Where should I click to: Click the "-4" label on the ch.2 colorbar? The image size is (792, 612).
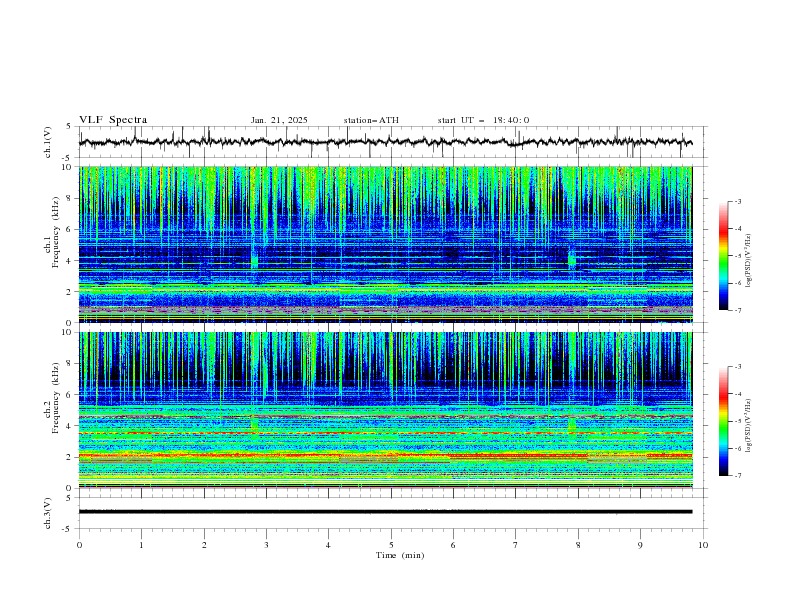point(738,394)
